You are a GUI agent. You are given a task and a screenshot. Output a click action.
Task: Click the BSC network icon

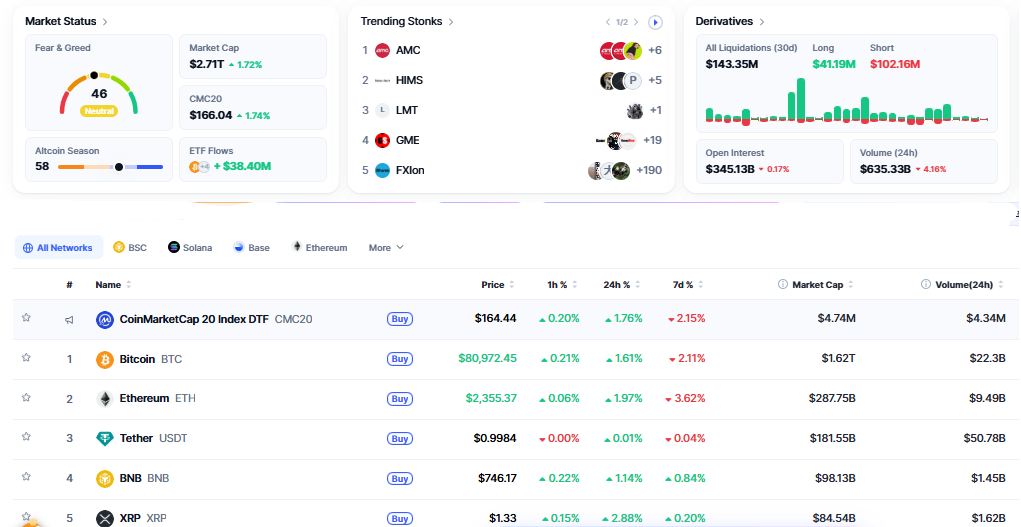point(119,247)
